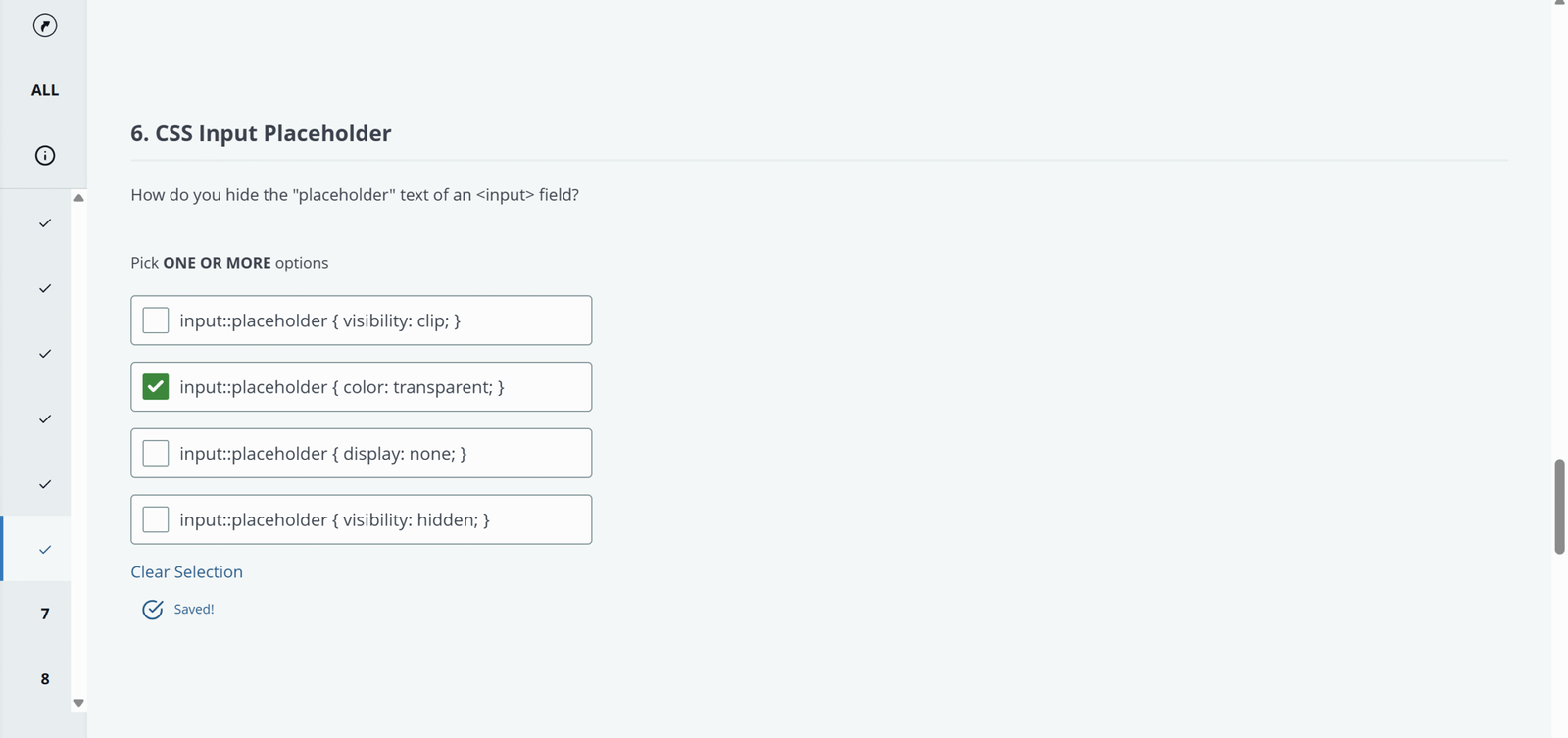Image resolution: width=1568 pixels, height=738 pixels.
Task: Select the current sixth question checkmark
Action: click(45, 550)
